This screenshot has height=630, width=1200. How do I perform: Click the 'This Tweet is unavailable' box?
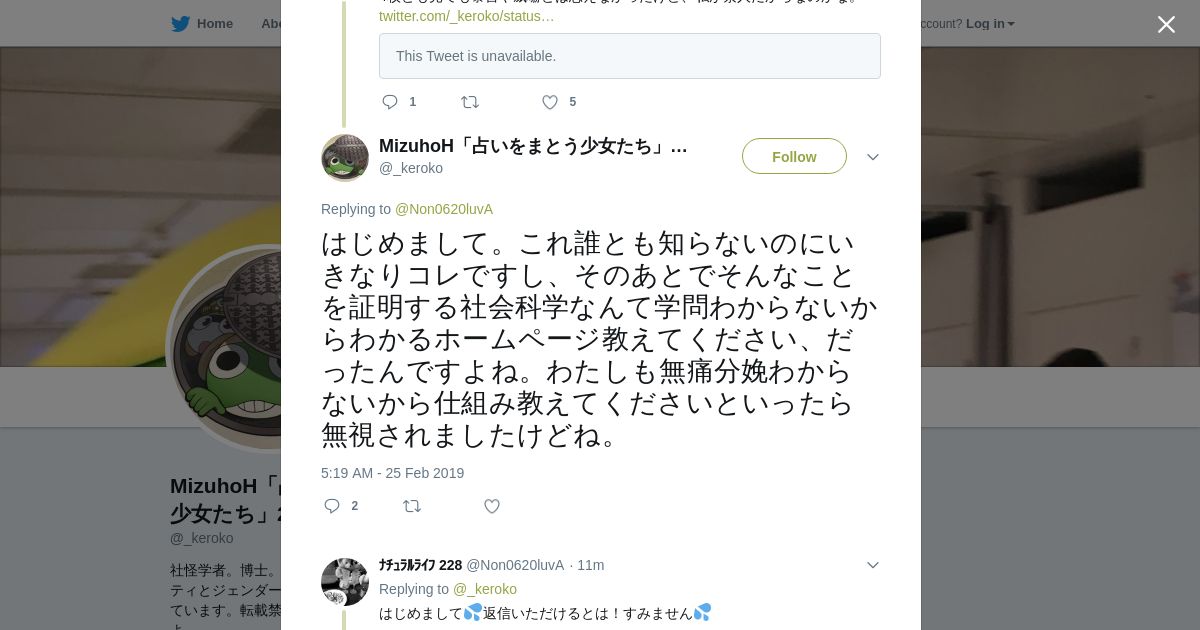pyautogui.click(x=629, y=56)
